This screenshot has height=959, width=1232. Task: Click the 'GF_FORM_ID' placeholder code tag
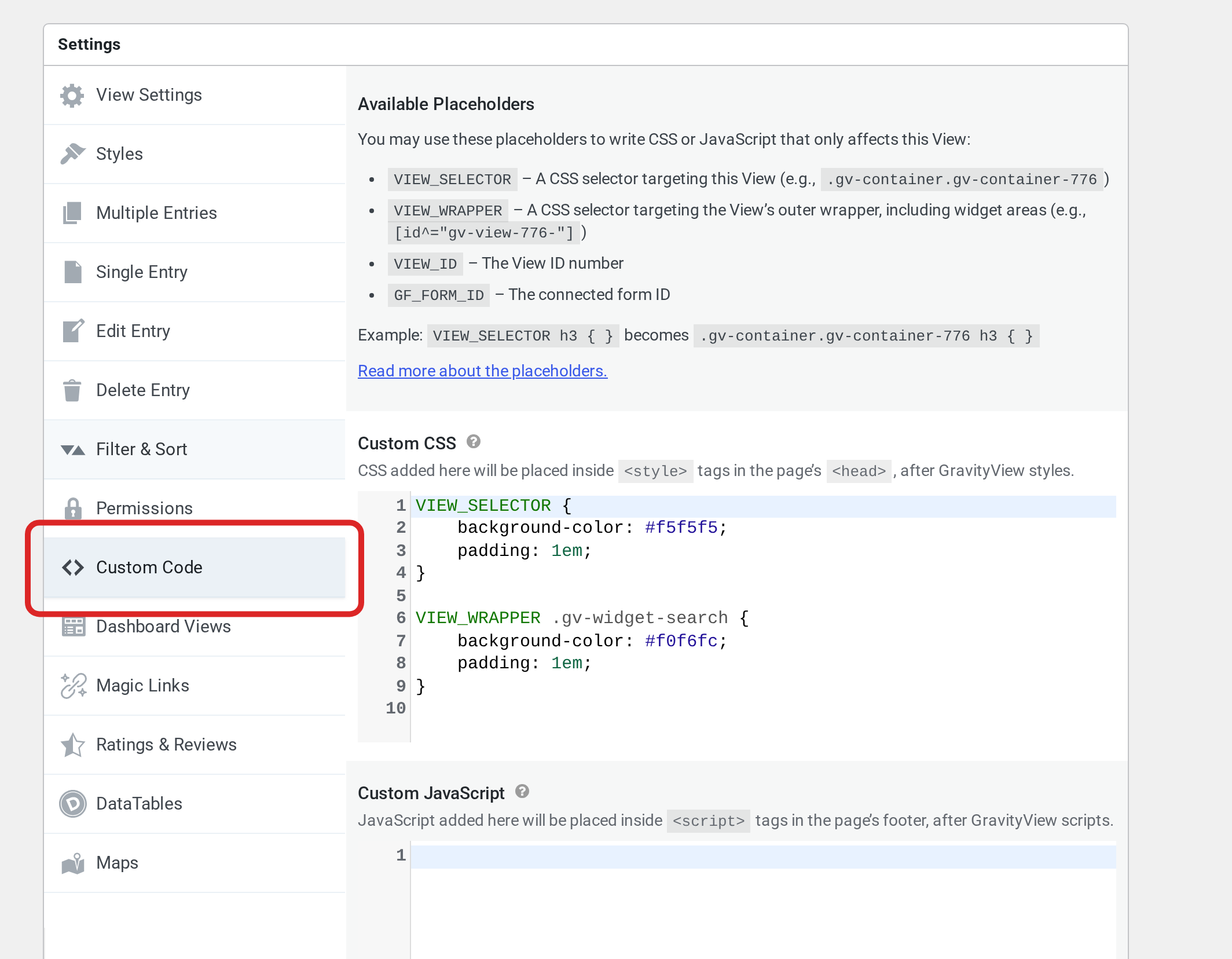(439, 295)
